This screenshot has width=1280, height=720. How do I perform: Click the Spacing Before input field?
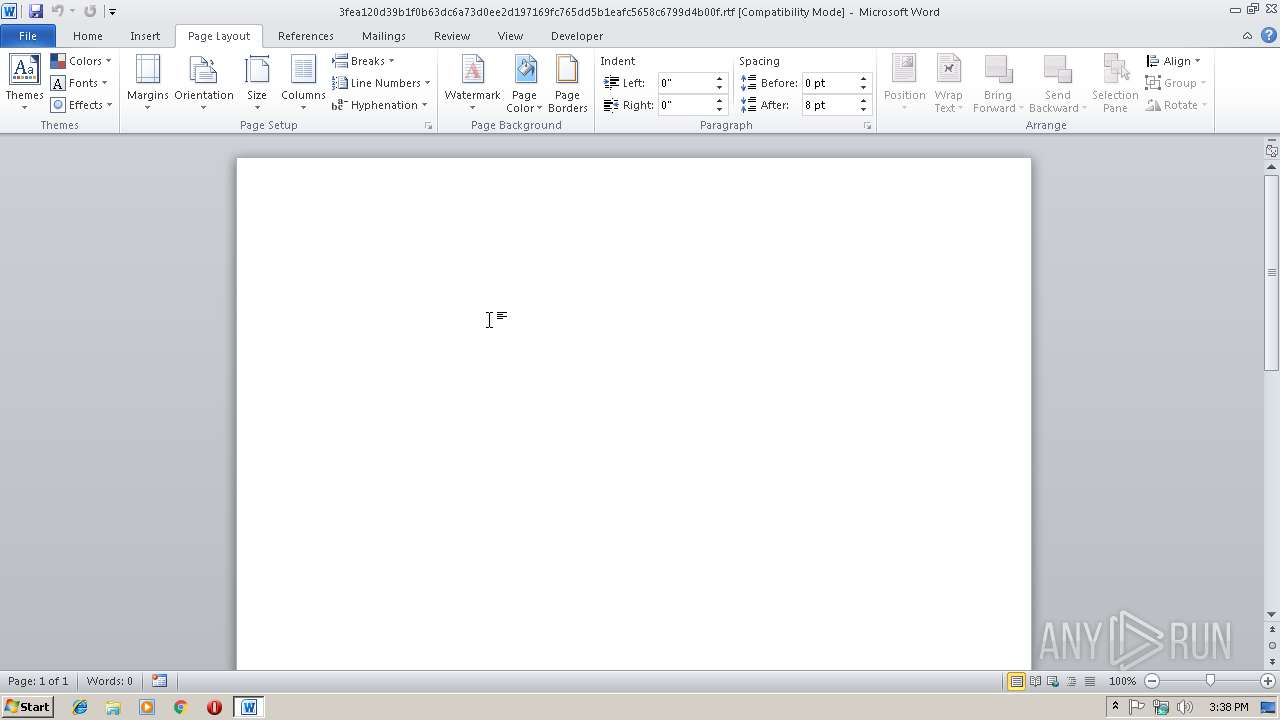829,83
